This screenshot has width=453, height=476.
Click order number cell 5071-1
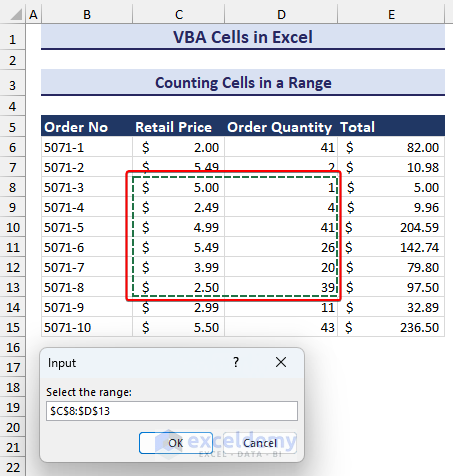coord(87,147)
